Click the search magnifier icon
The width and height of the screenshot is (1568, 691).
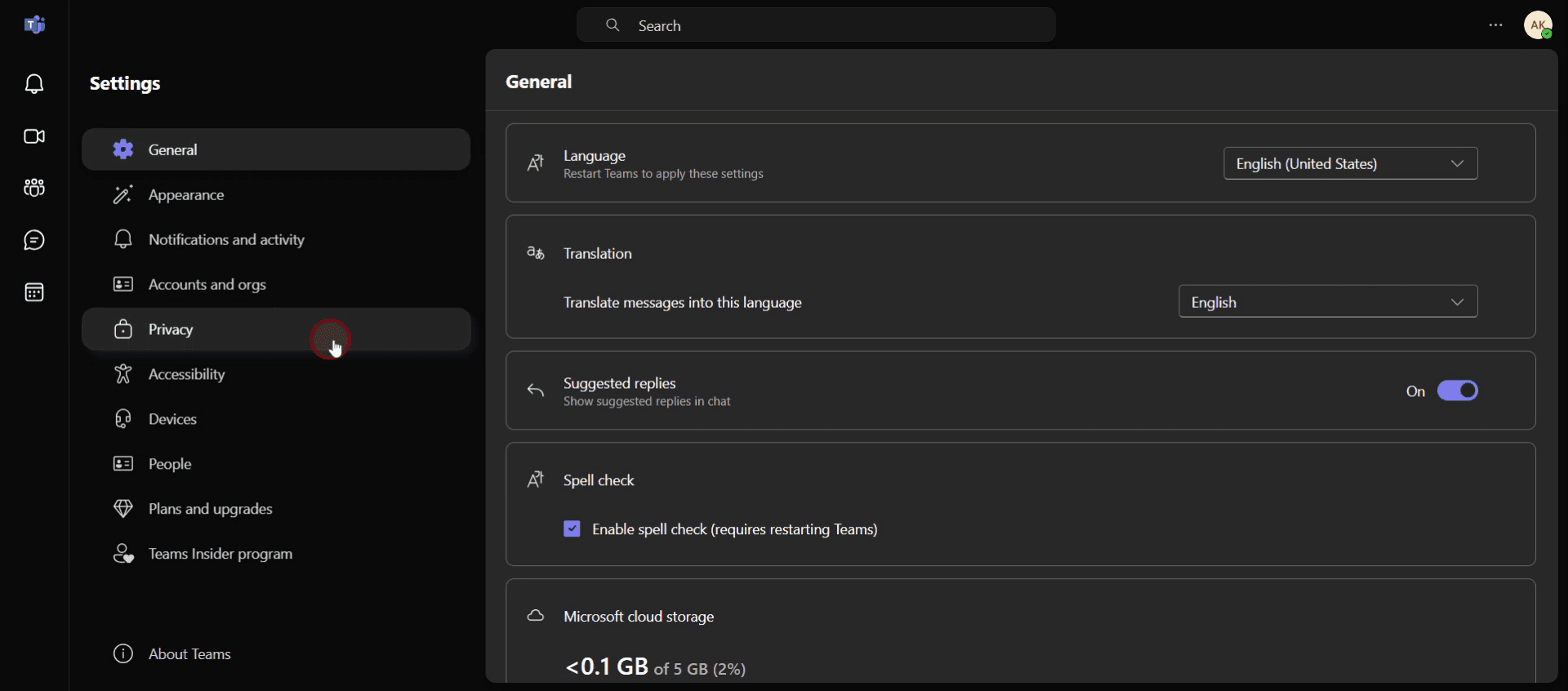612,25
